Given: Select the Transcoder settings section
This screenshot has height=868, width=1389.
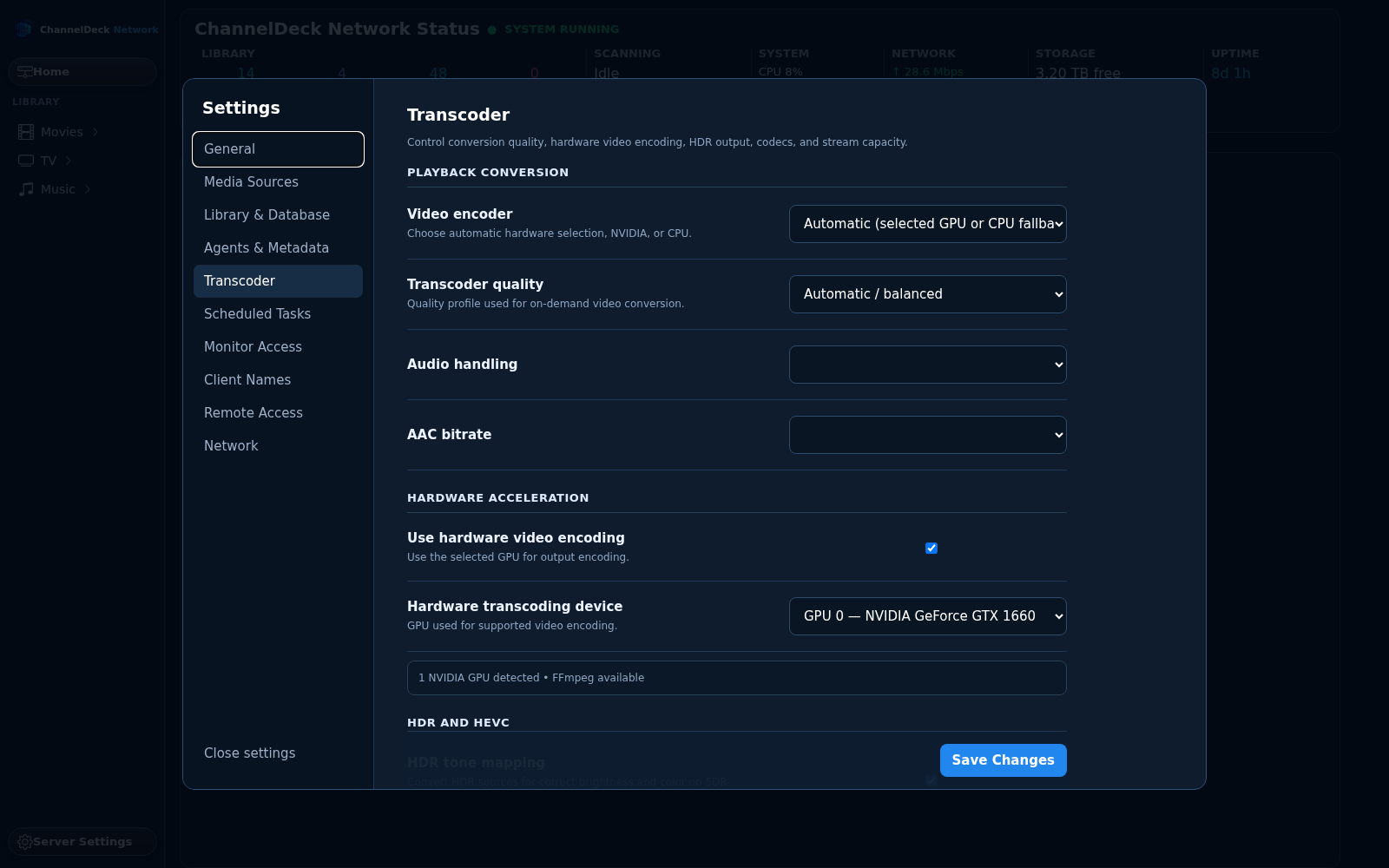Looking at the screenshot, I should click(x=278, y=281).
